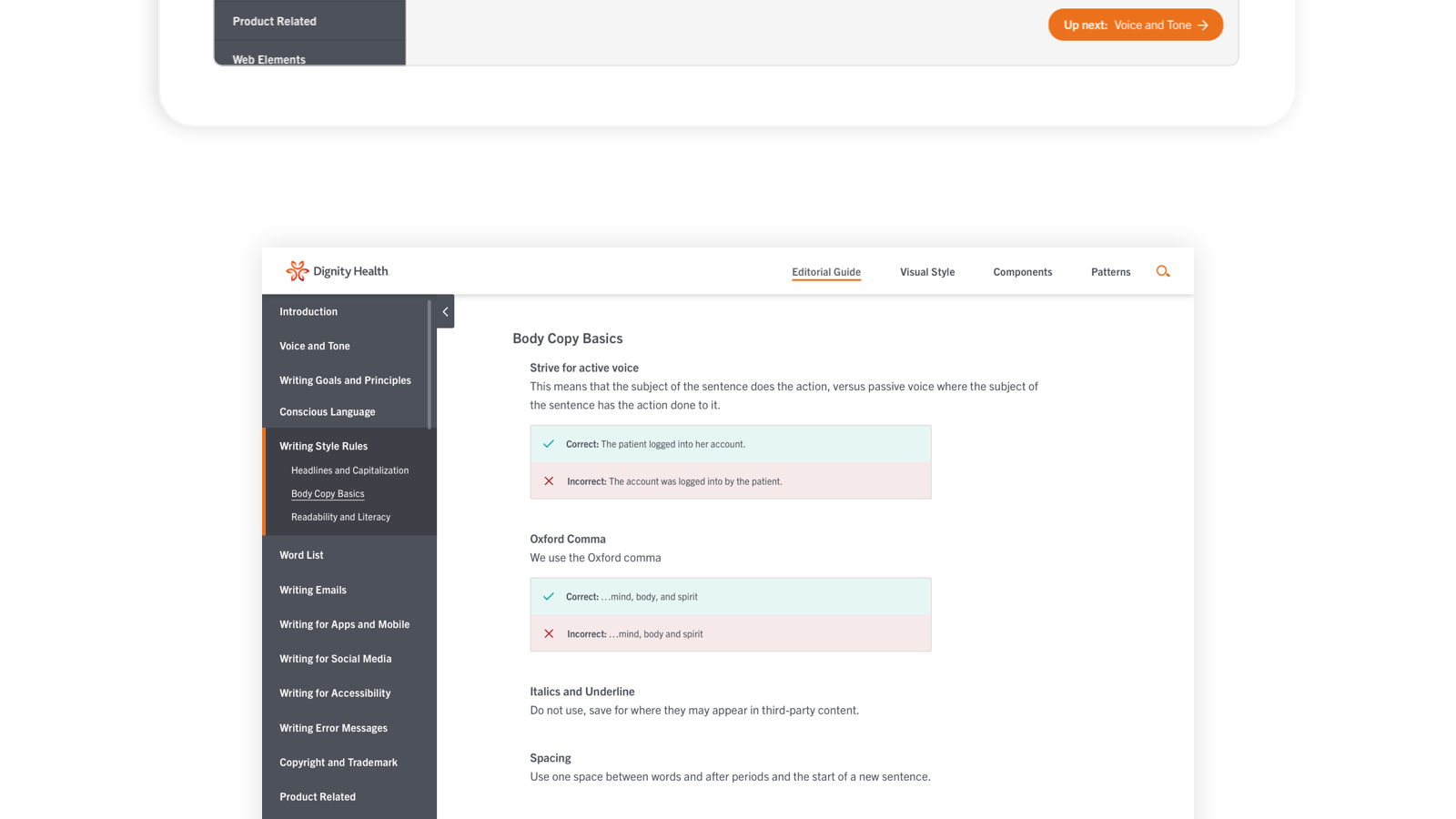Open Copyright and Trademark
This screenshot has width=1456, height=819.
pyautogui.click(x=339, y=763)
